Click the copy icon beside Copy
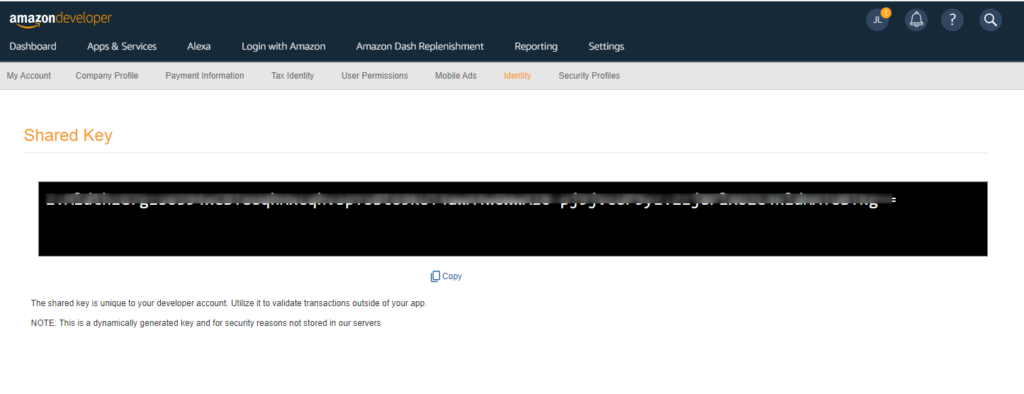The image size is (1024, 394). pyautogui.click(x=435, y=276)
